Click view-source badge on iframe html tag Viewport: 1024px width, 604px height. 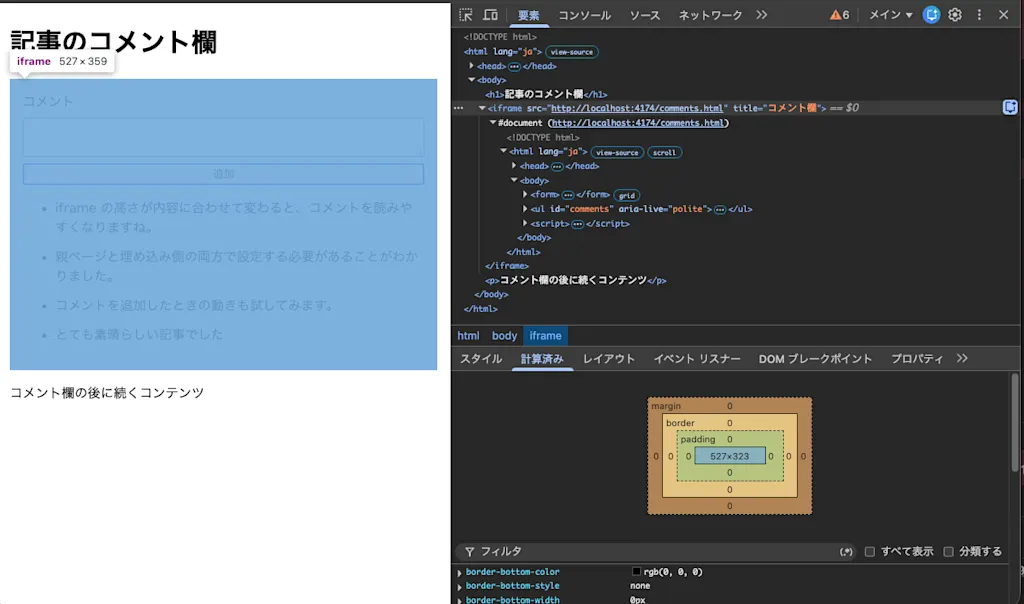(x=617, y=152)
